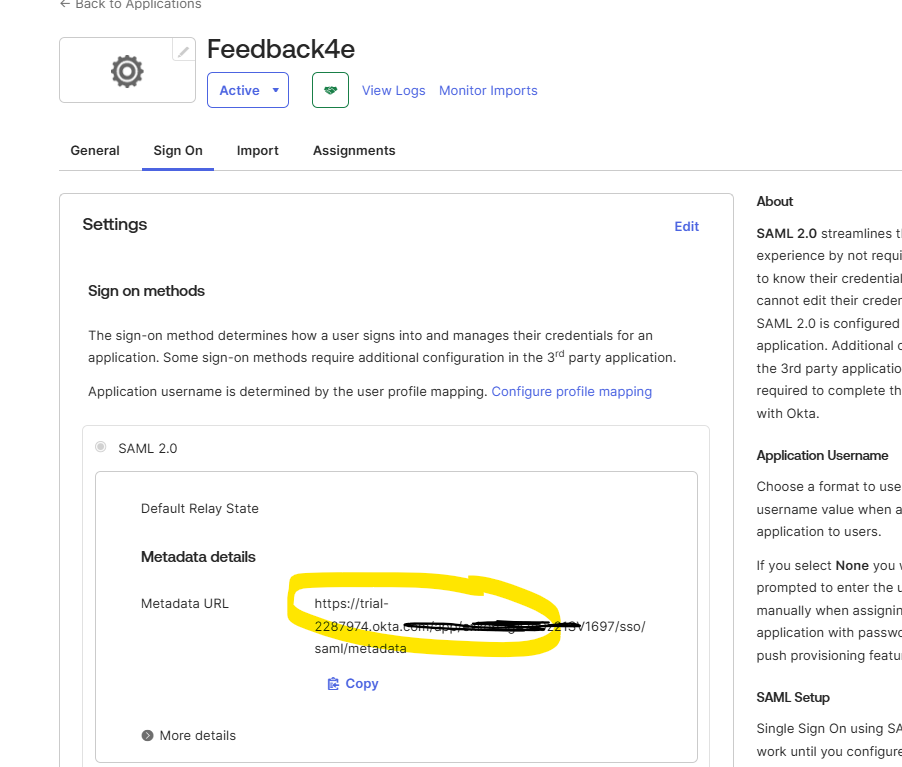902x767 pixels.
Task: Click Configure profile mapping link
Action: click(x=571, y=391)
